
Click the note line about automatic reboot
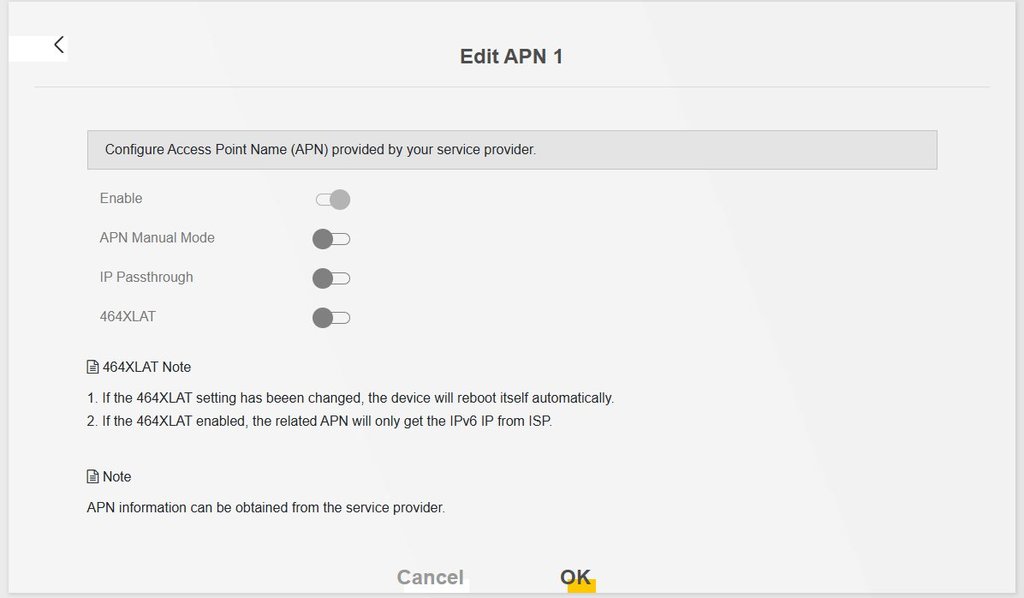(350, 398)
